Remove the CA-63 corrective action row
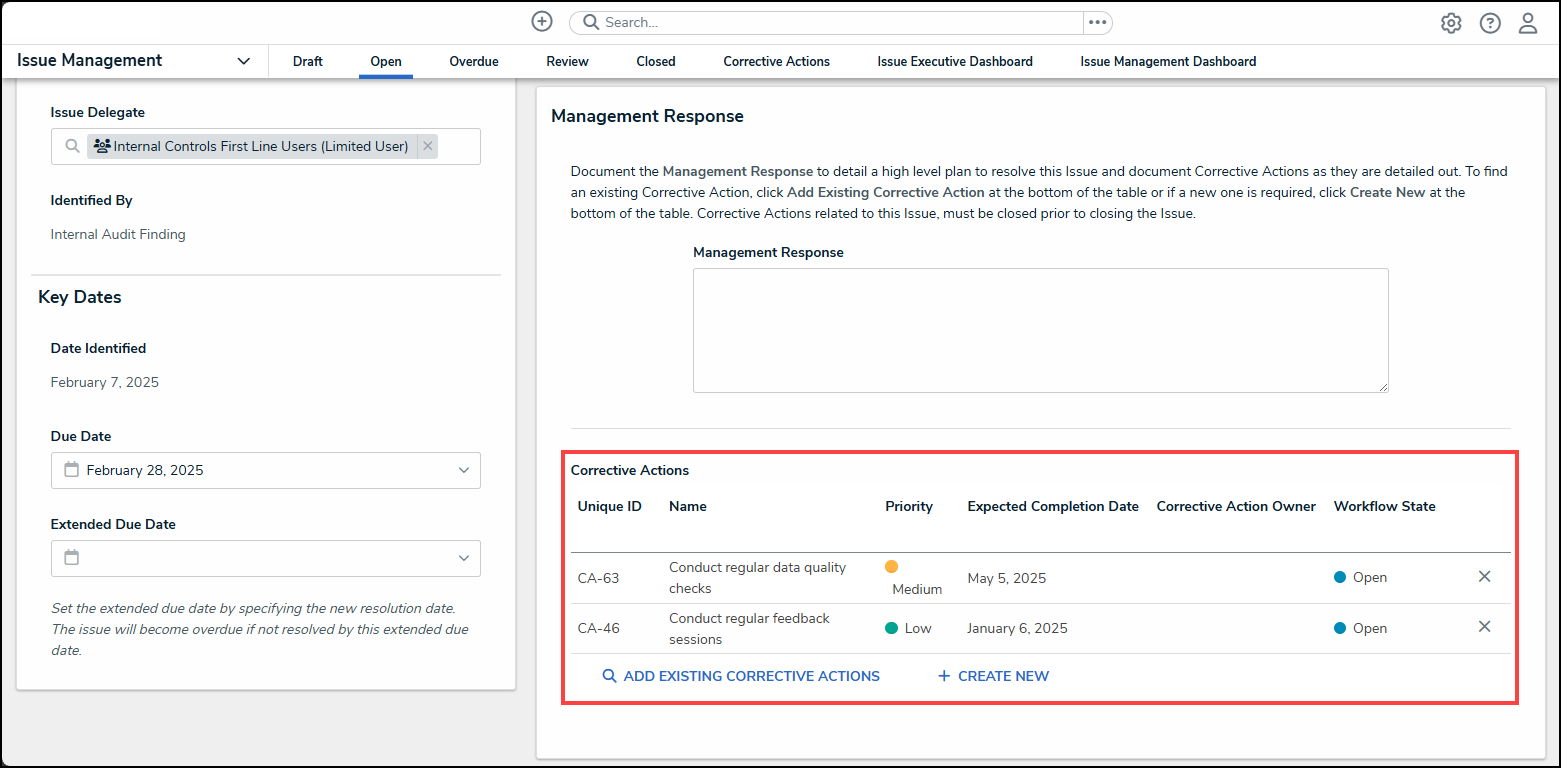 pyautogui.click(x=1484, y=577)
